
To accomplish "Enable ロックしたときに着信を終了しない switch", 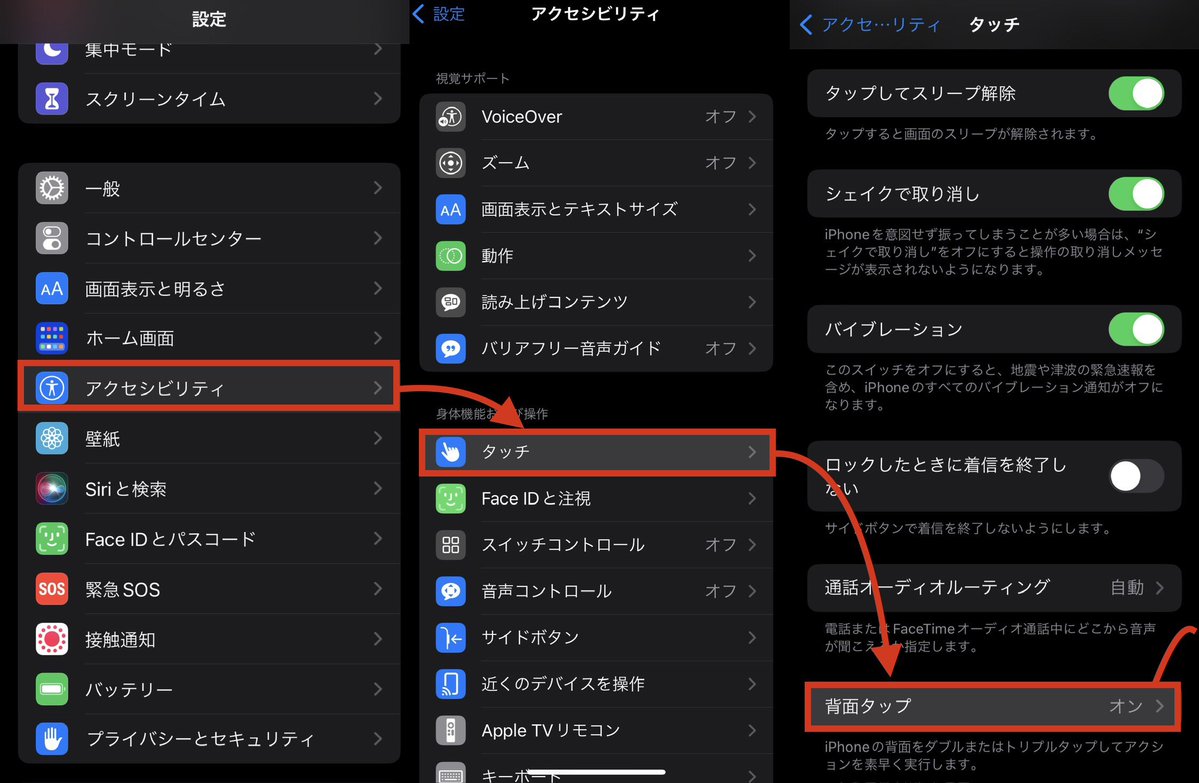I will [x=1136, y=476].
